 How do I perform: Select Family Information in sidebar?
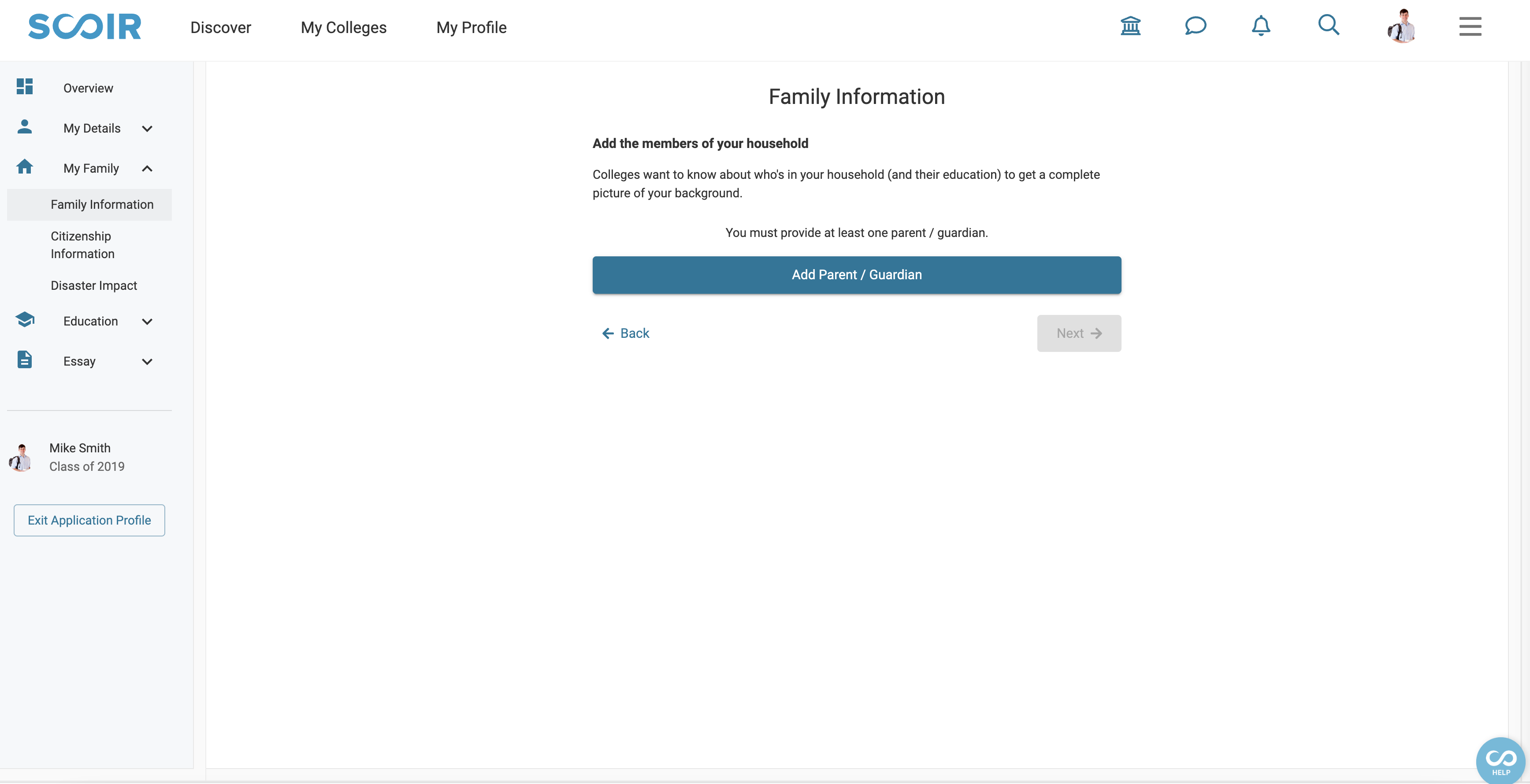[x=89, y=205]
